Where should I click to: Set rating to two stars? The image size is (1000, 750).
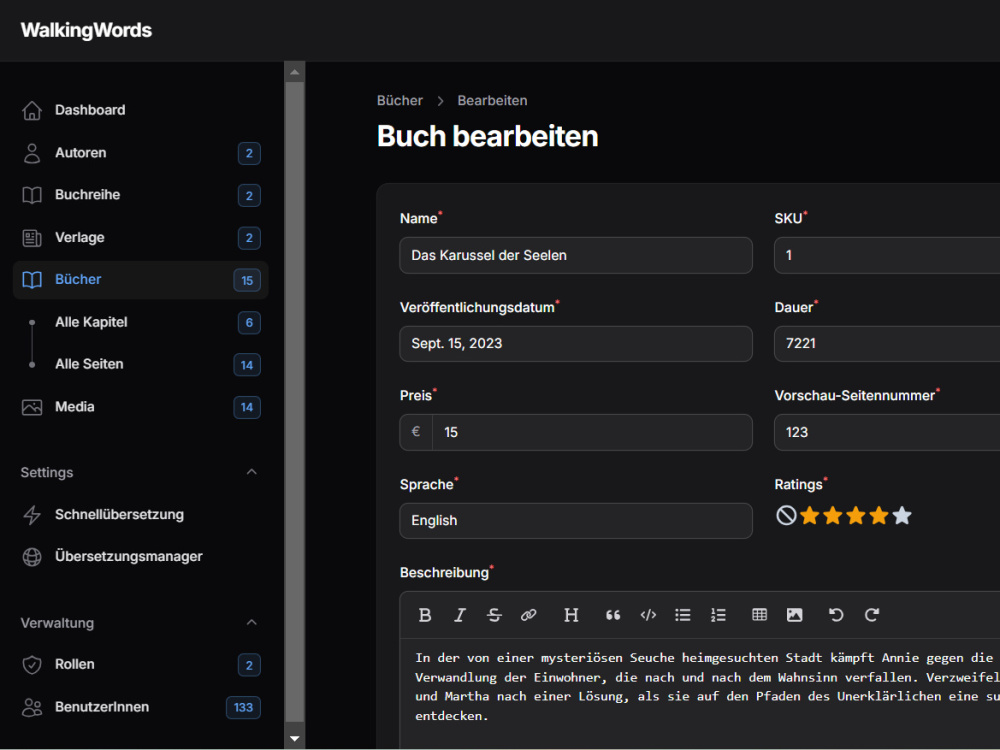[833, 515]
